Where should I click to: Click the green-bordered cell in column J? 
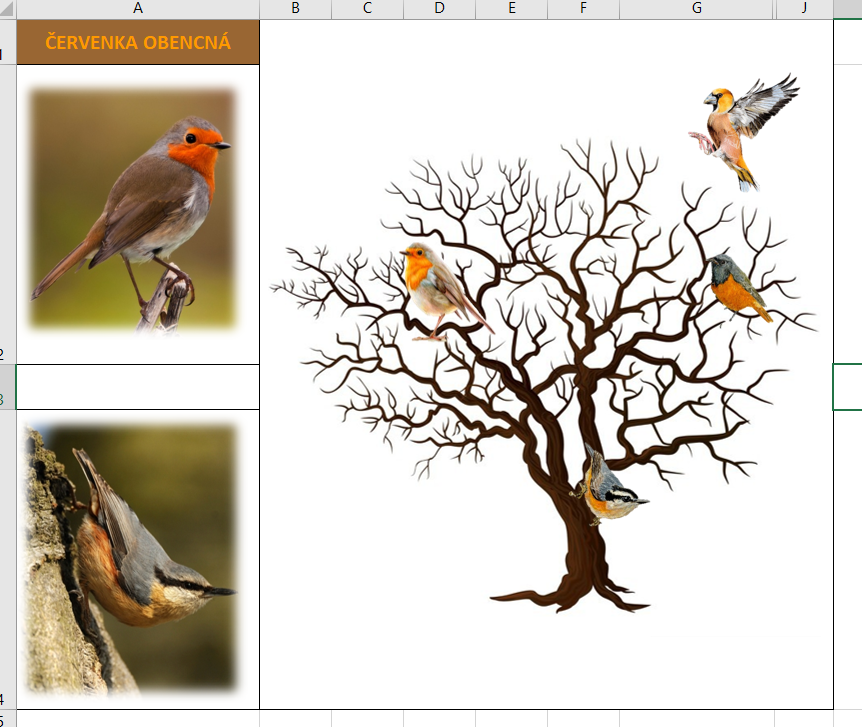(847, 387)
